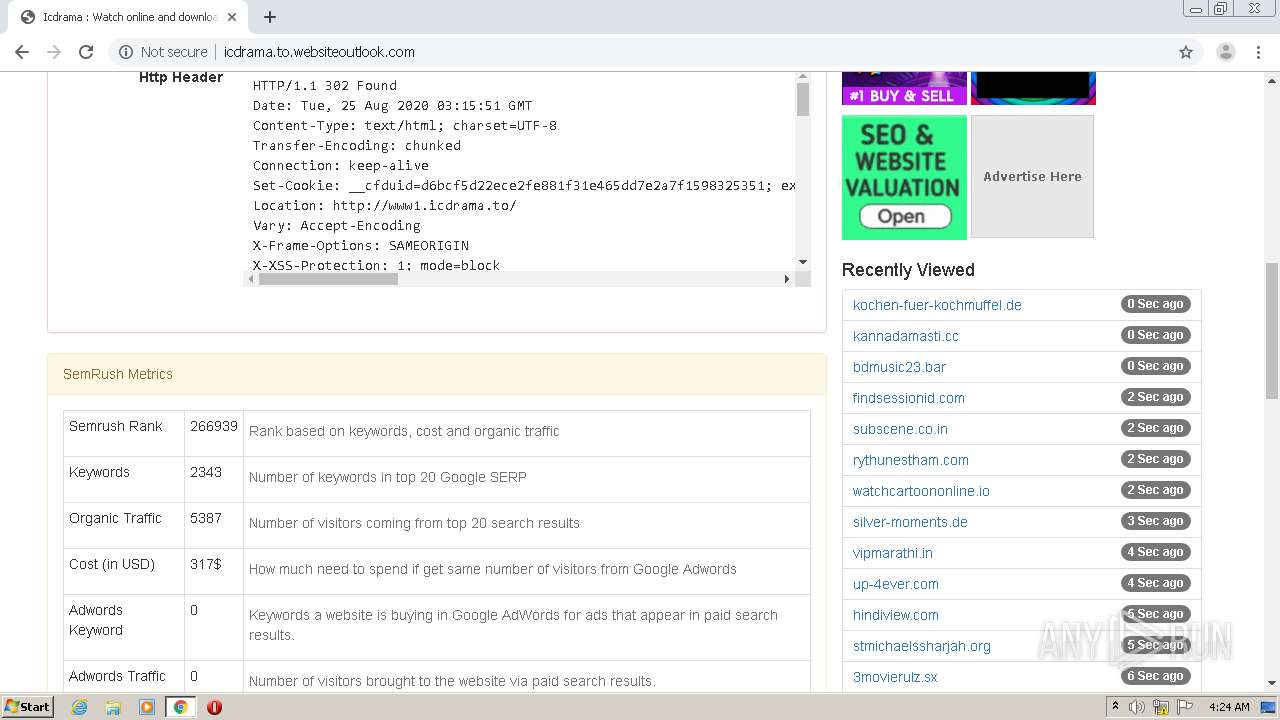Open kannadamasti.cc link
This screenshot has height=720, width=1280.
(905, 336)
